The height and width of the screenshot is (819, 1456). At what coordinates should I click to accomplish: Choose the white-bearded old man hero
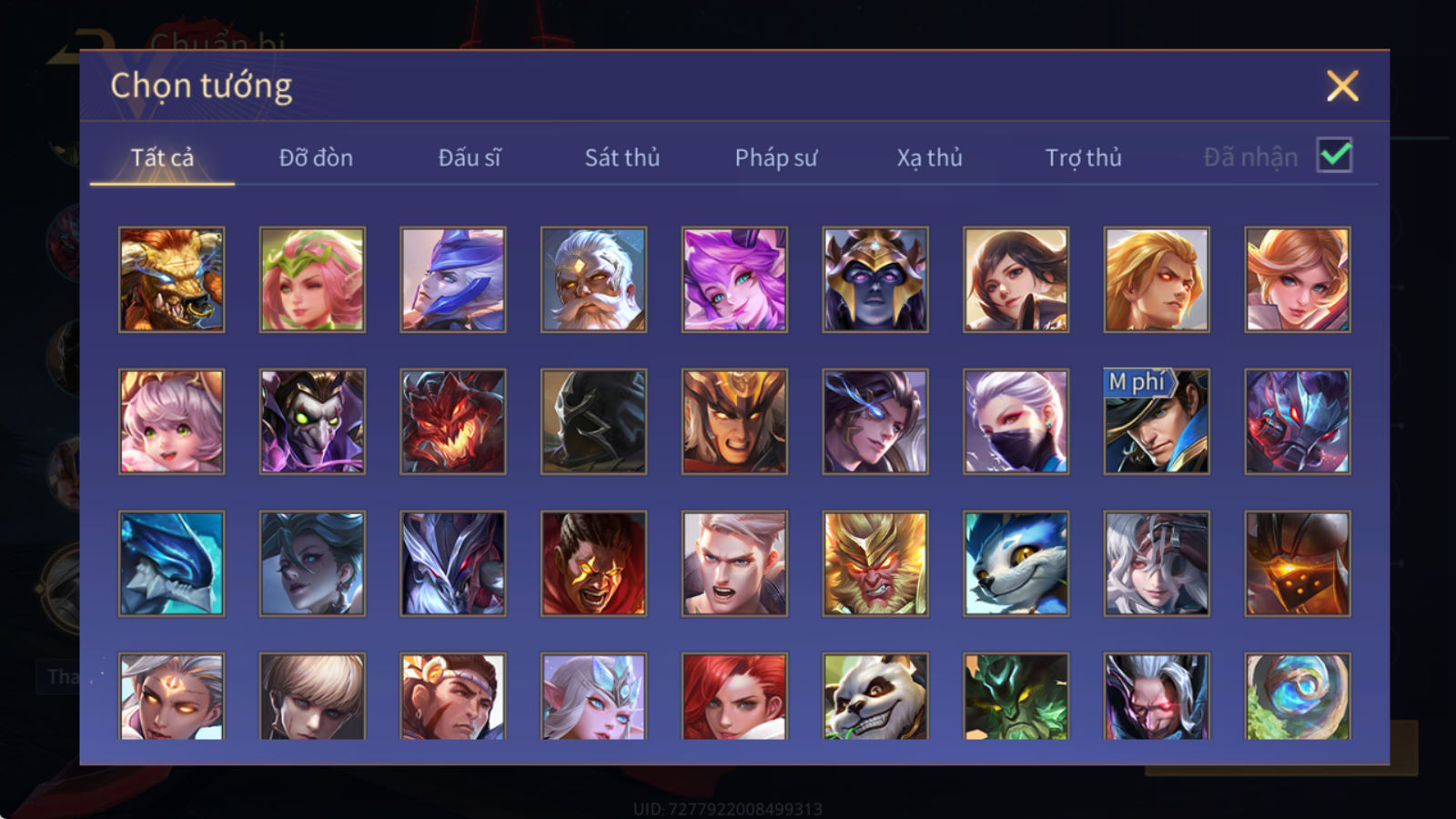pyautogui.click(x=593, y=279)
